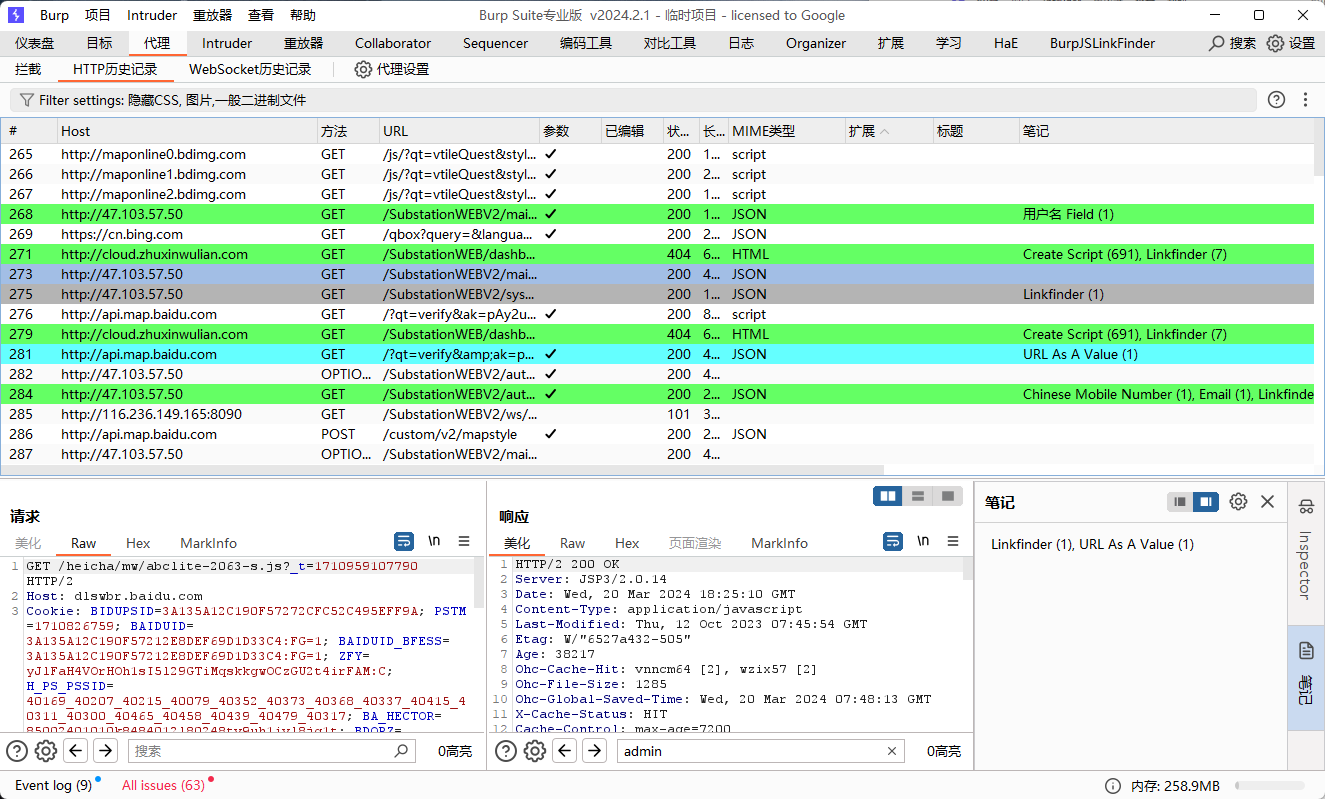Image resolution: width=1325 pixels, height=799 pixels.
Task: Open the Settings gear in top bar
Action: (x=1275, y=43)
